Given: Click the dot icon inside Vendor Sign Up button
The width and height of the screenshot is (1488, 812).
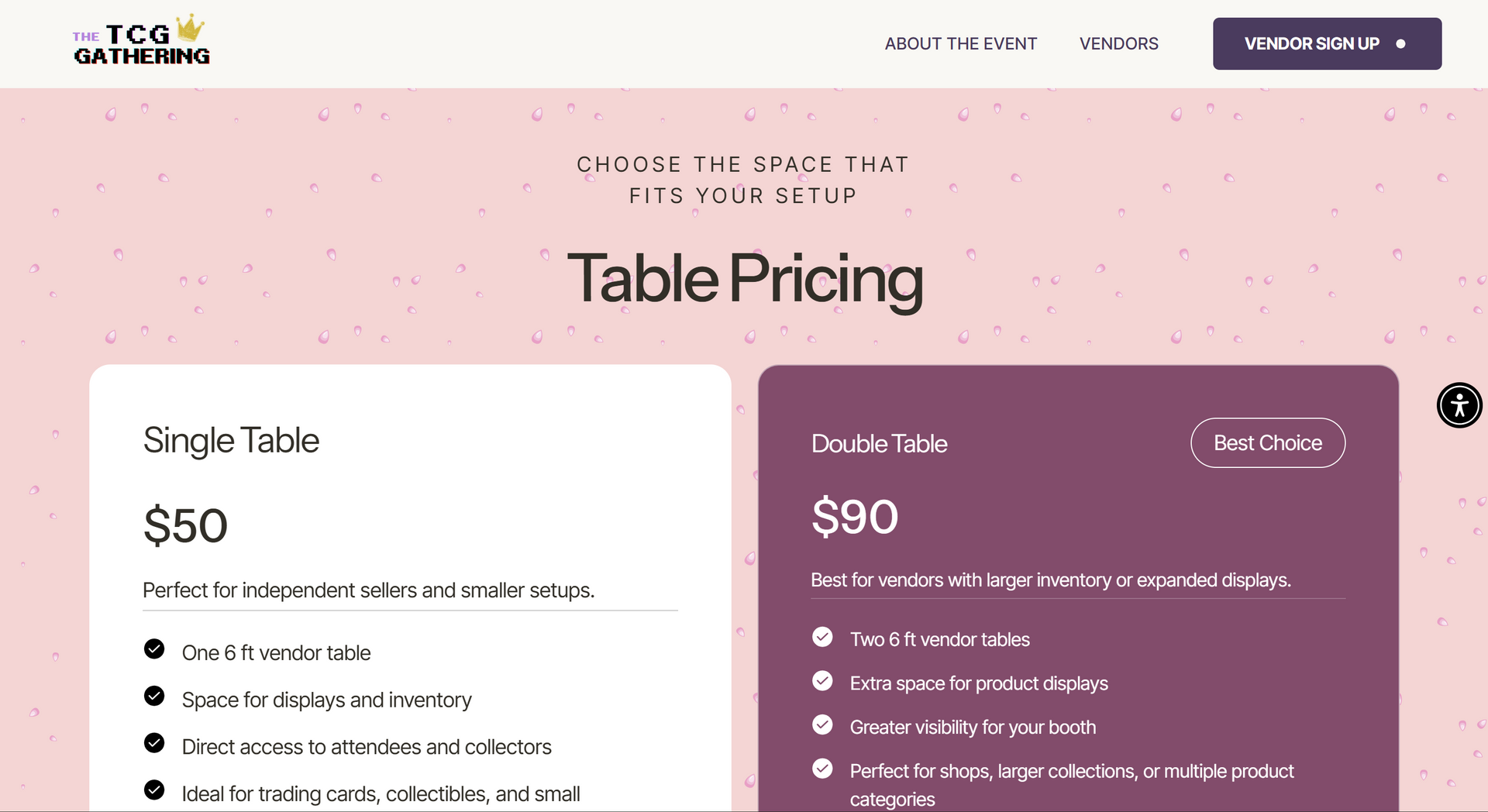Looking at the screenshot, I should coord(1400,44).
